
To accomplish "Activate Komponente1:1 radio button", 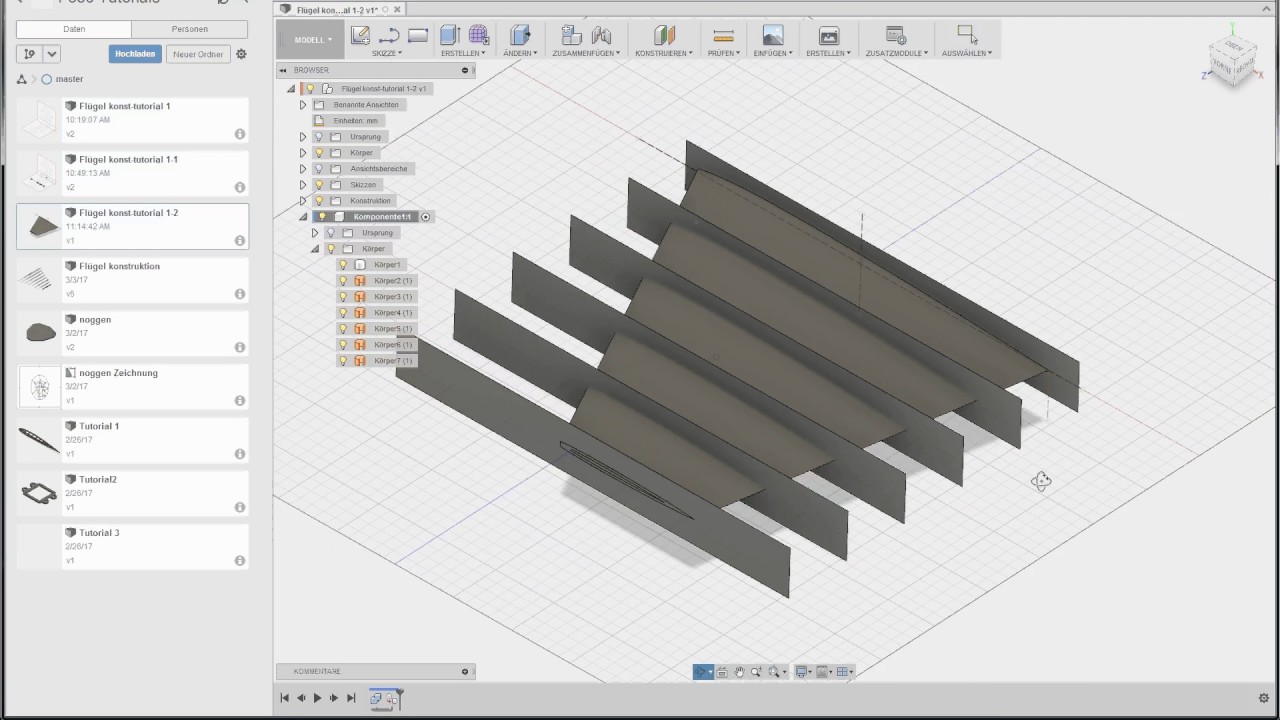I will click(425, 217).
